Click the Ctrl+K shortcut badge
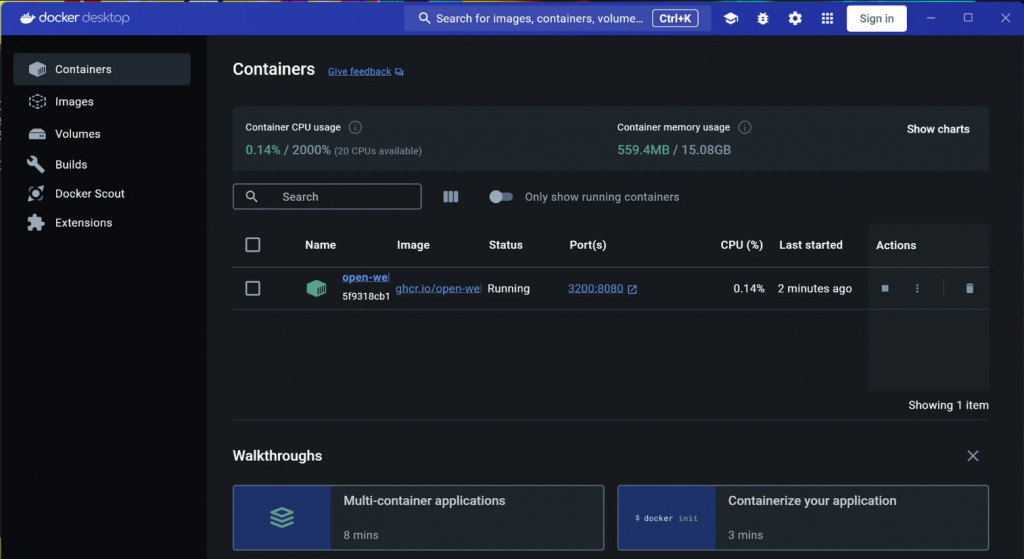The image size is (1024, 559). coord(675,18)
